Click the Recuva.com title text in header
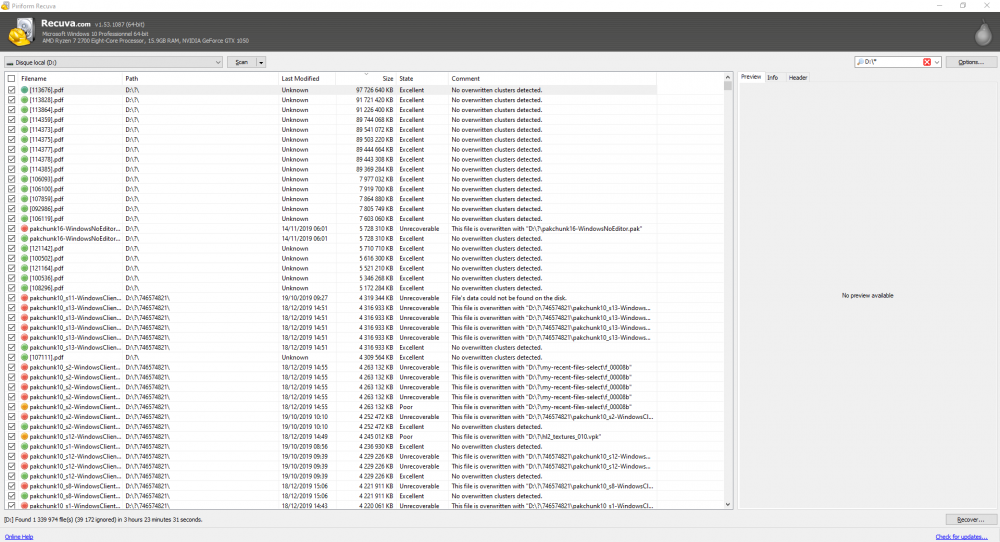The width and height of the screenshot is (1000, 542). (66, 24)
